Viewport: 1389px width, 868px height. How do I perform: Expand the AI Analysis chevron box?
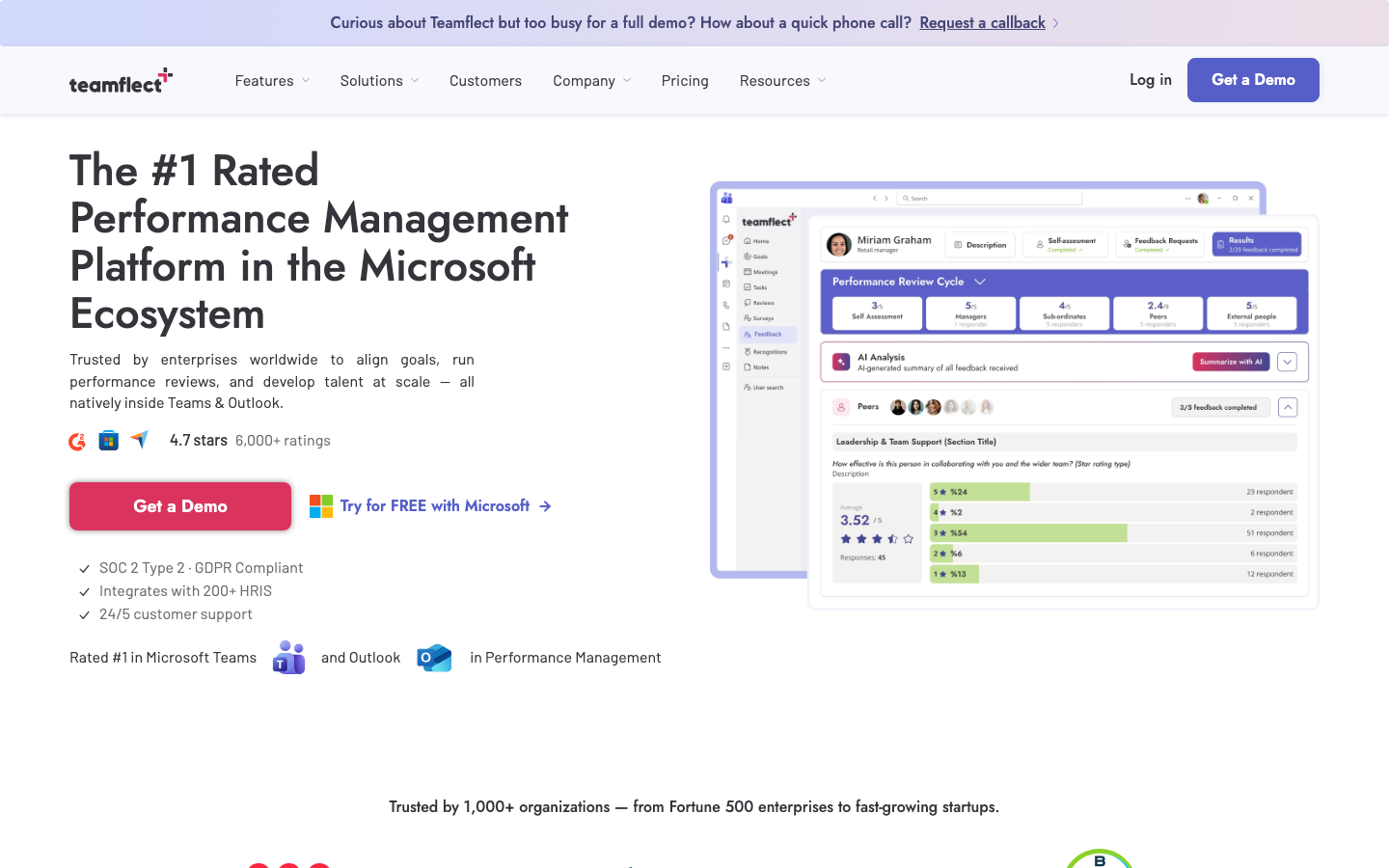click(1287, 362)
